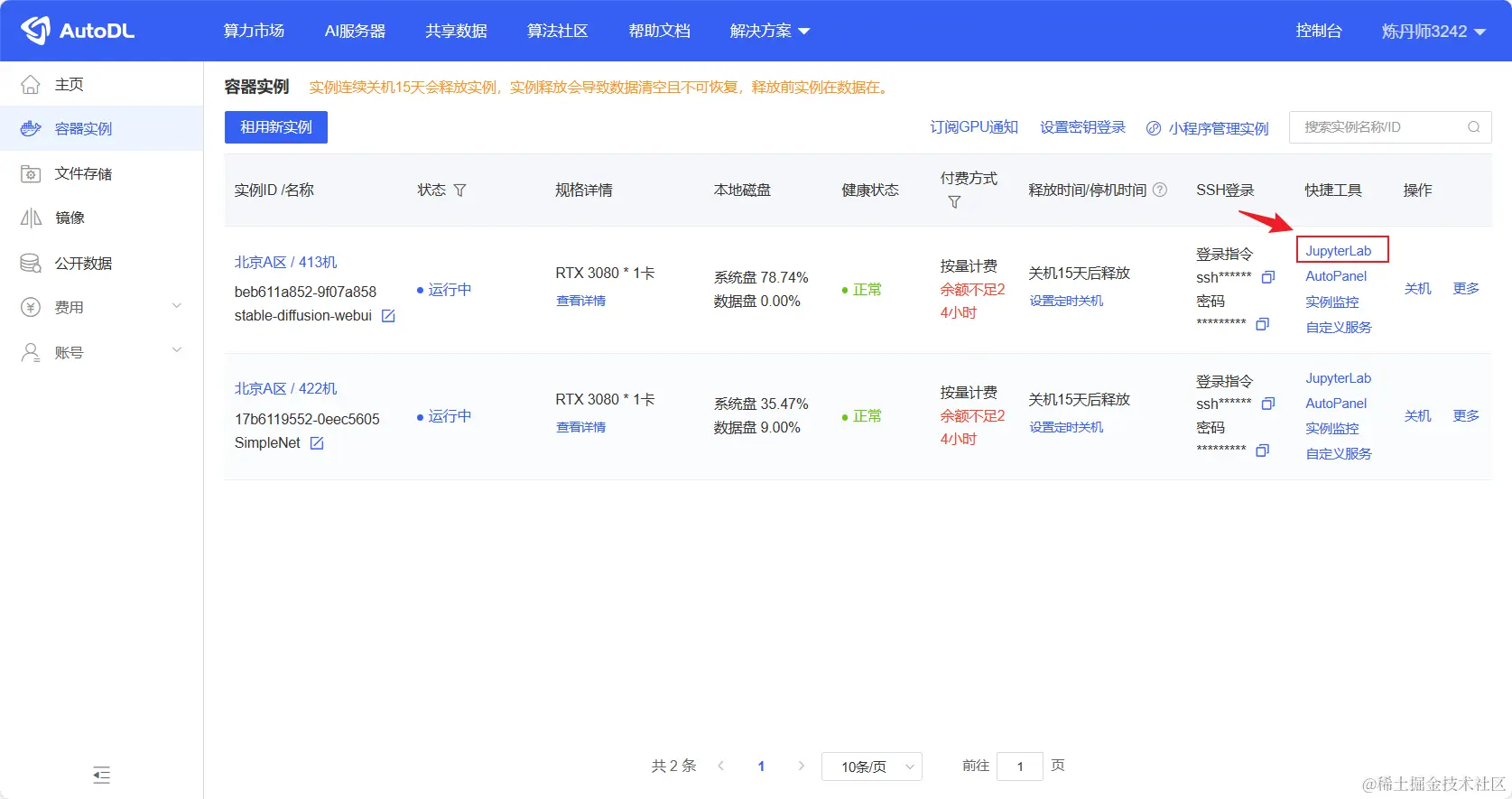
Task: Edit the stable-diffusion-webui instance name icon
Action: point(388,316)
